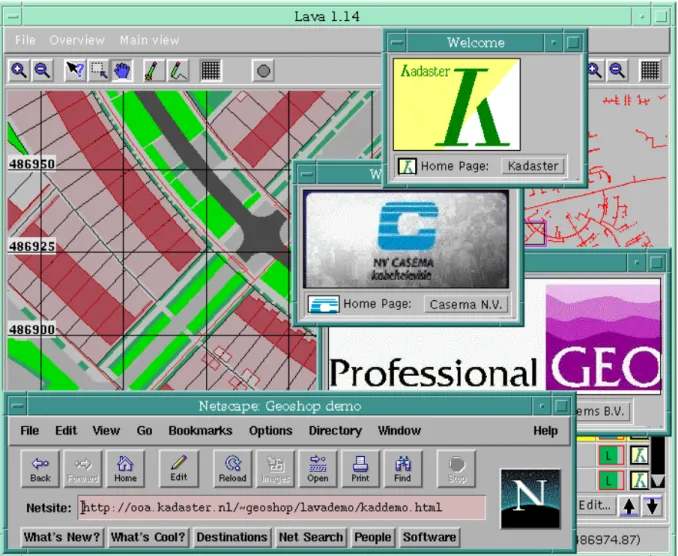The width and height of the screenshot is (678, 556).
Task: Toggle the upper green L layer button
Action: tap(611, 455)
